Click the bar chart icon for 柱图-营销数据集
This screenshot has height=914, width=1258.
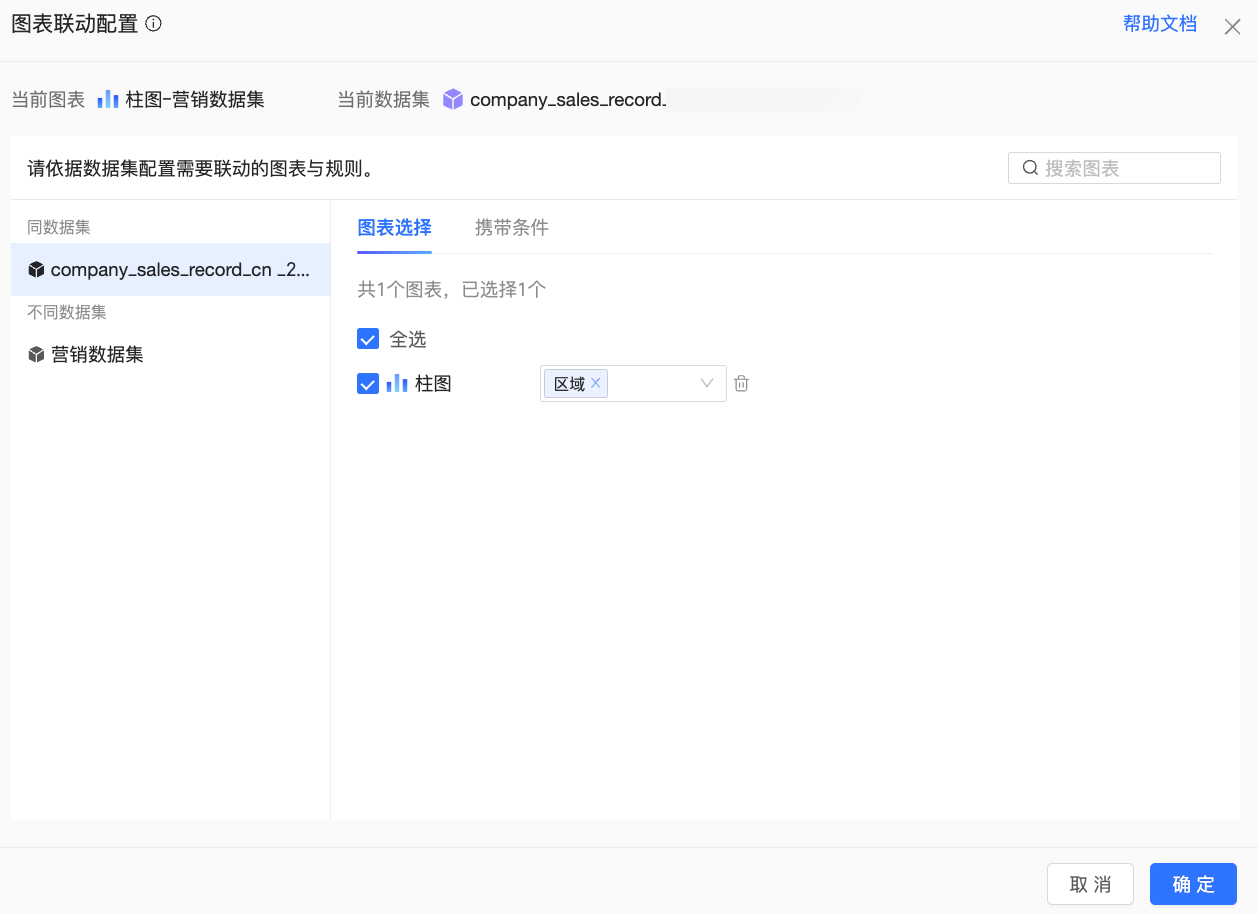pos(108,99)
